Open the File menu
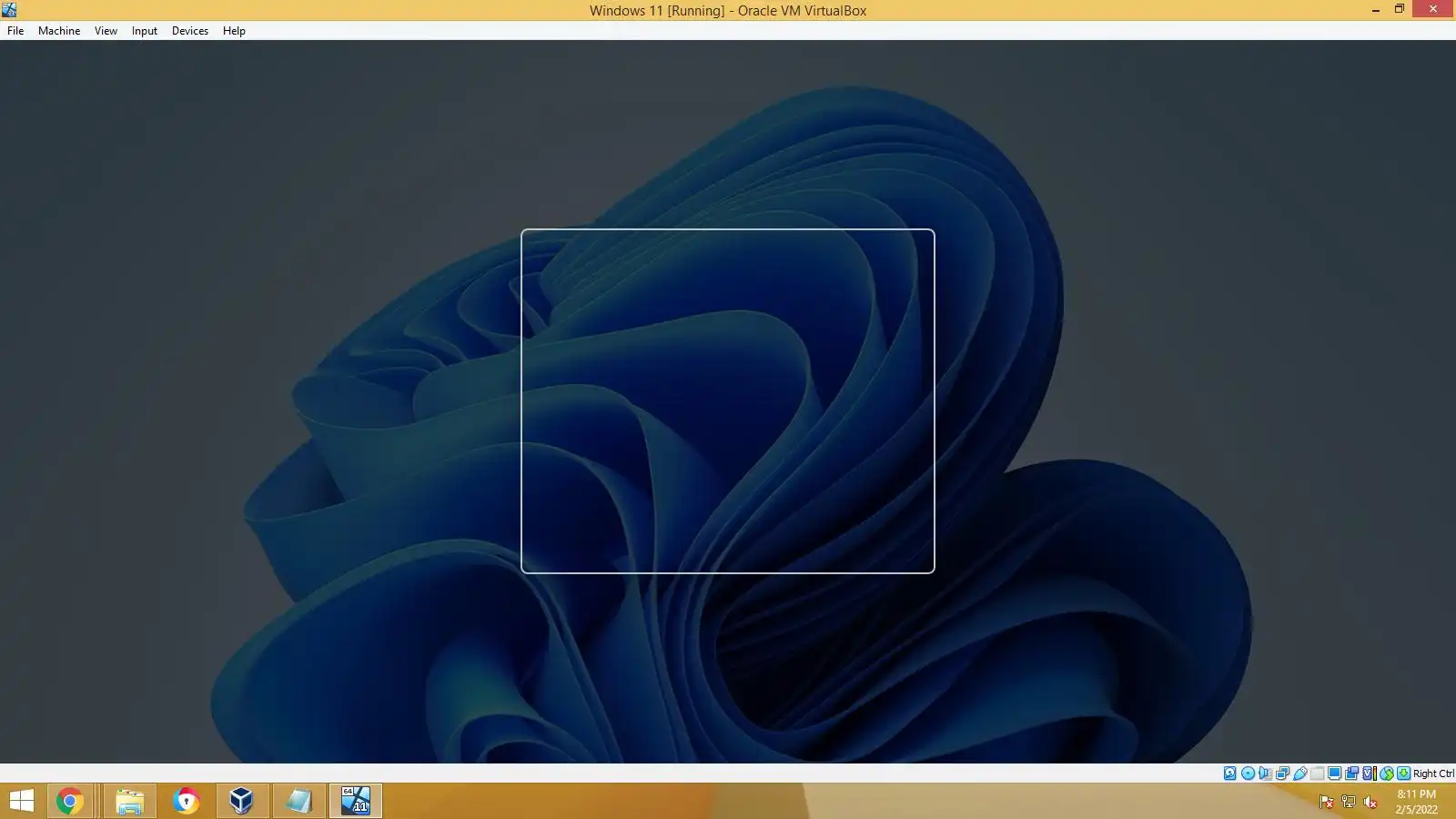 [15, 30]
